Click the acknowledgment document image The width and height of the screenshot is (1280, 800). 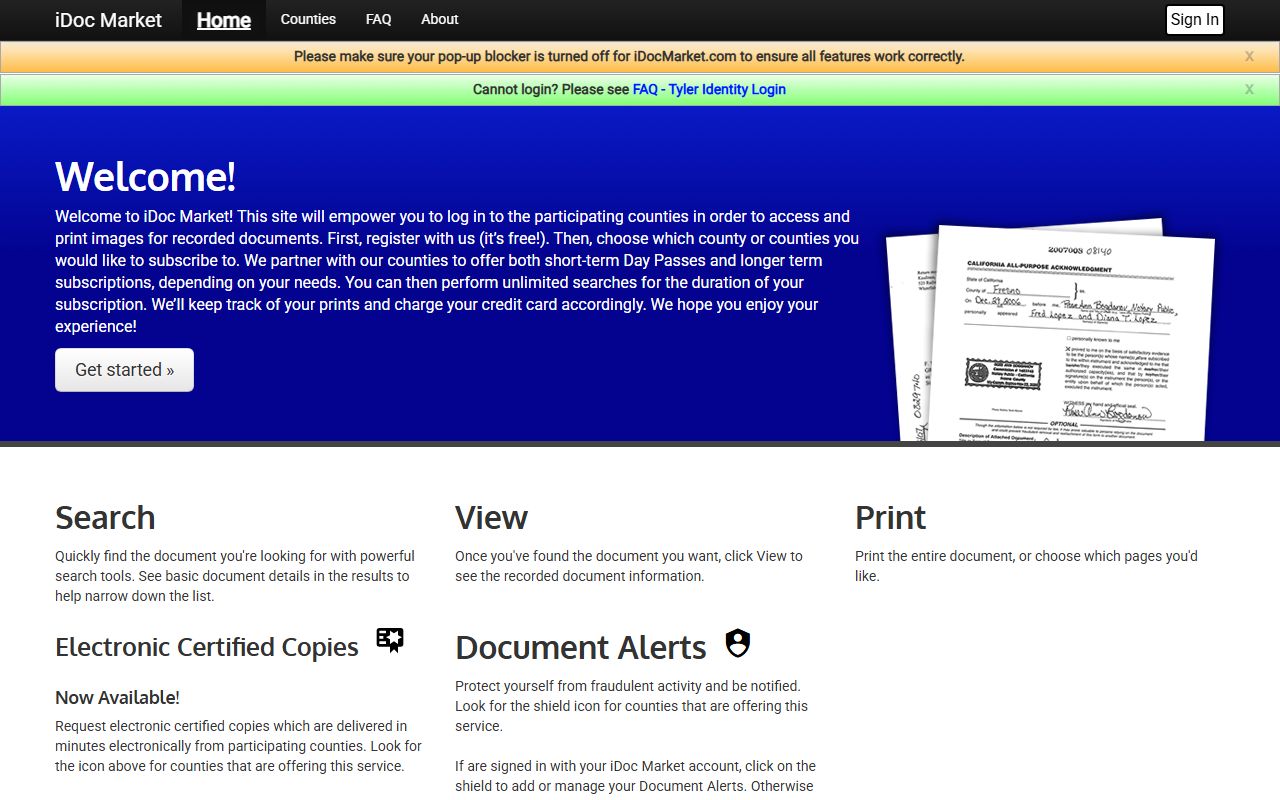pos(1050,332)
